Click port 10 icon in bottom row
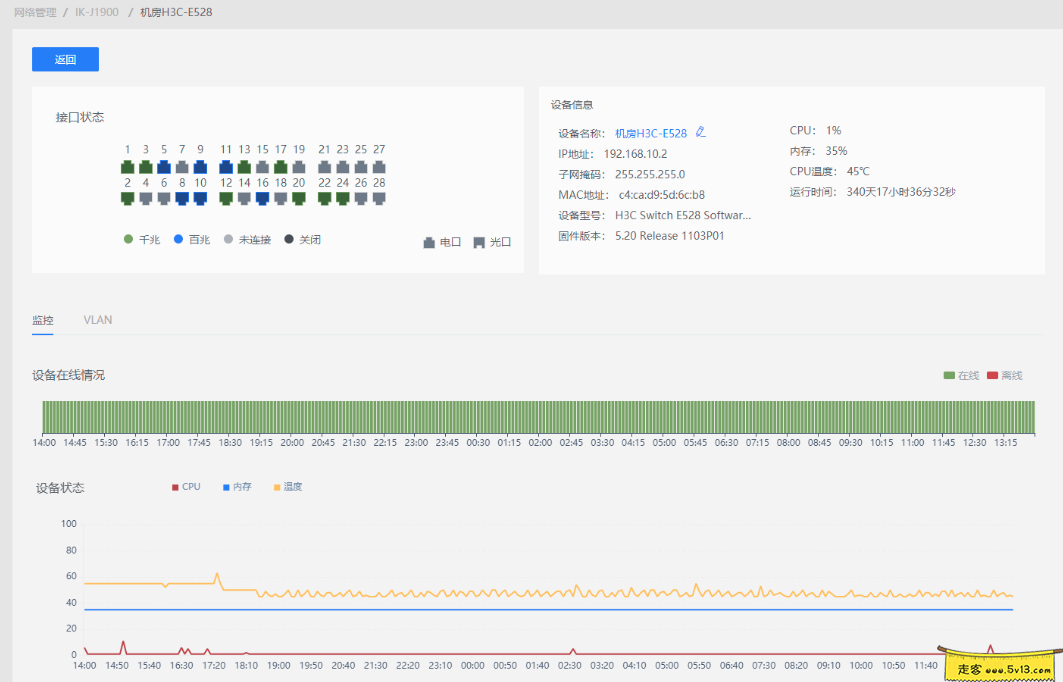This screenshot has width=1063, height=682. point(200,199)
